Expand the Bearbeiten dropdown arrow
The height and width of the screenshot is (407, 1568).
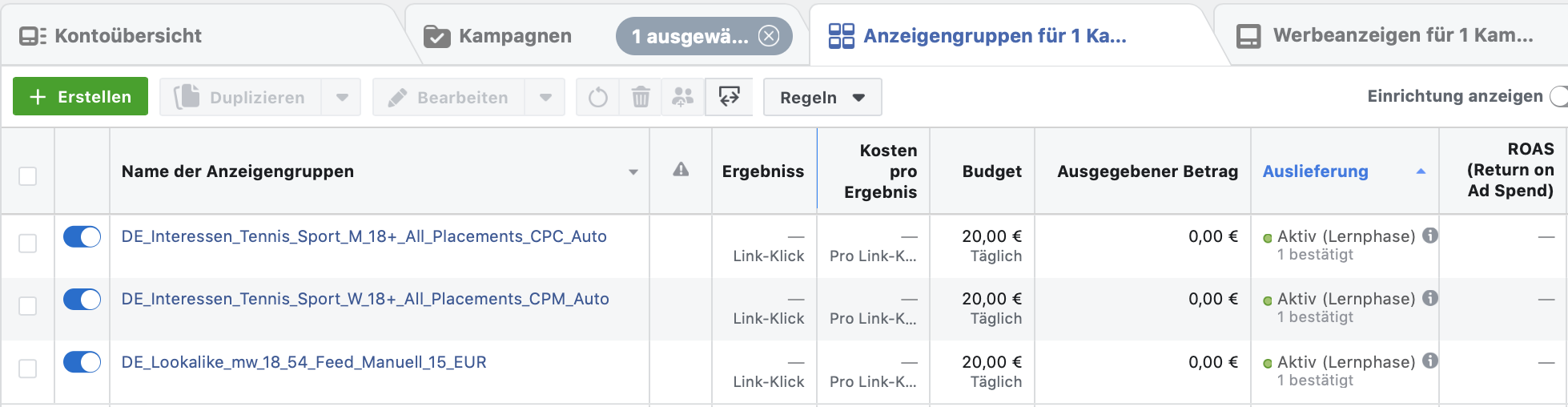(x=545, y=98)
